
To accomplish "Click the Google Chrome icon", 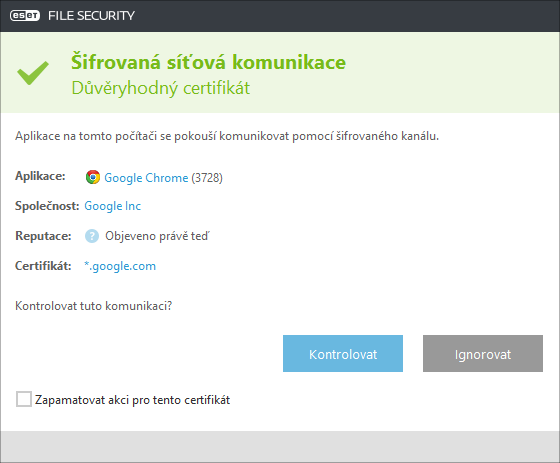I will (93, 177).
